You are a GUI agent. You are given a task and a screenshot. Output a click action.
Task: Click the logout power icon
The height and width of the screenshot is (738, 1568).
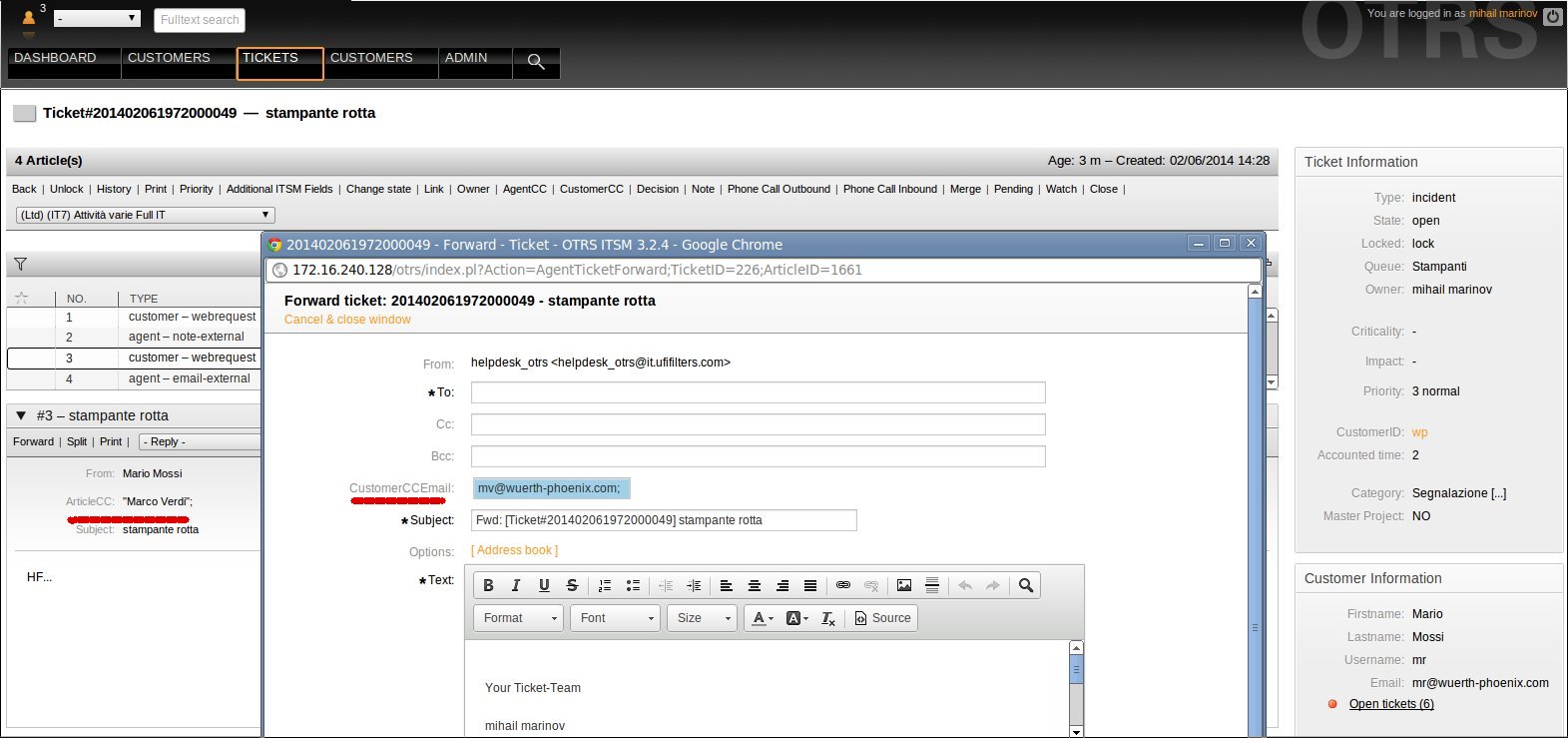pos(1553,17)
